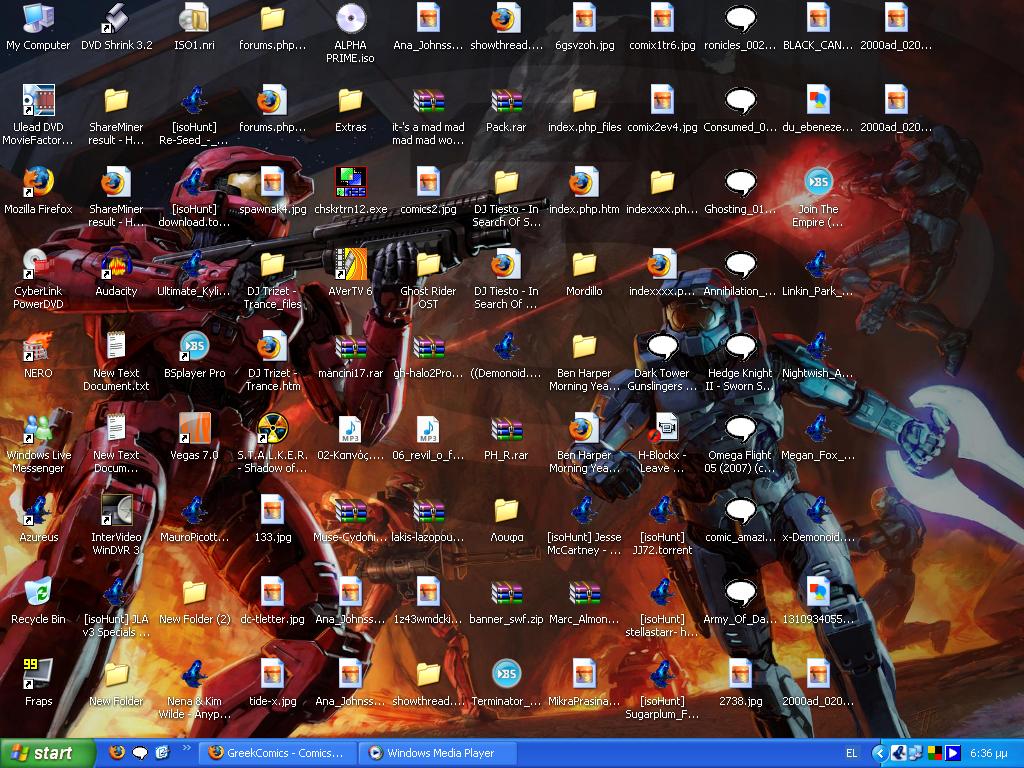This screenshot has width=1024, height=768.
Task: Select the InterVideo WinDVR 3 shortcut
Action: (116, 526)
